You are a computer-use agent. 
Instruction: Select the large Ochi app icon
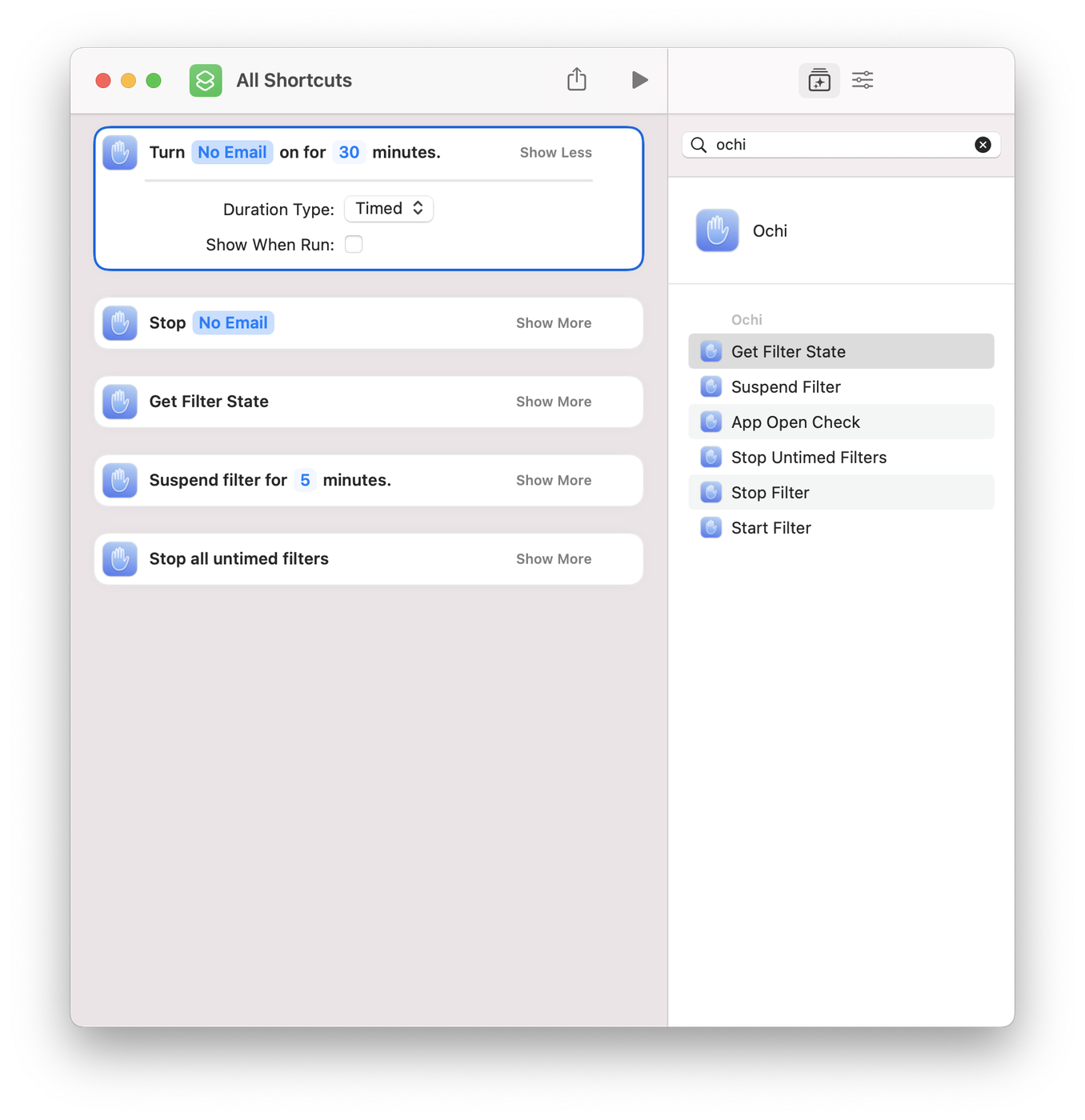click(717, 230)
